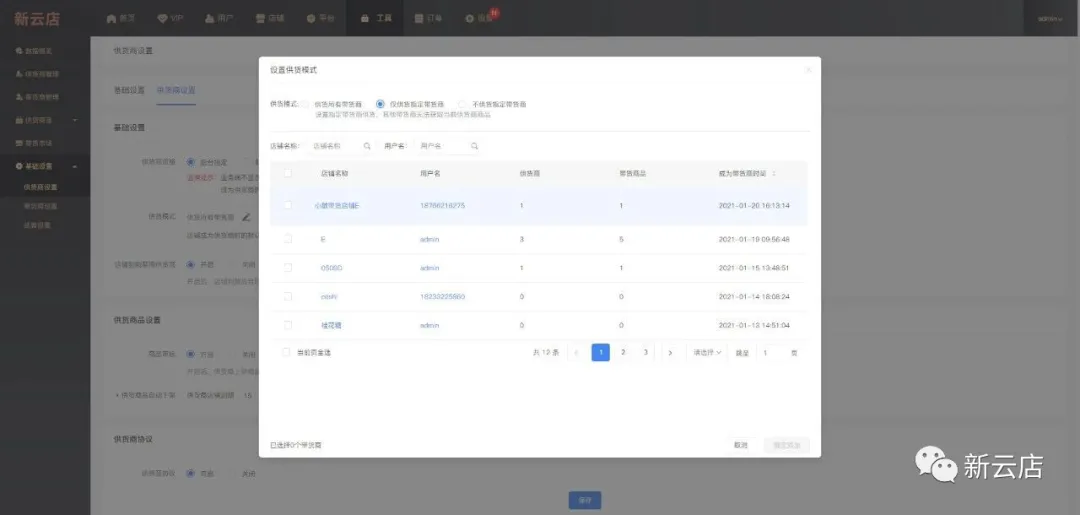
Task: Sort by 成为带货商时间 column sort icon
Action: click(773, 174)
